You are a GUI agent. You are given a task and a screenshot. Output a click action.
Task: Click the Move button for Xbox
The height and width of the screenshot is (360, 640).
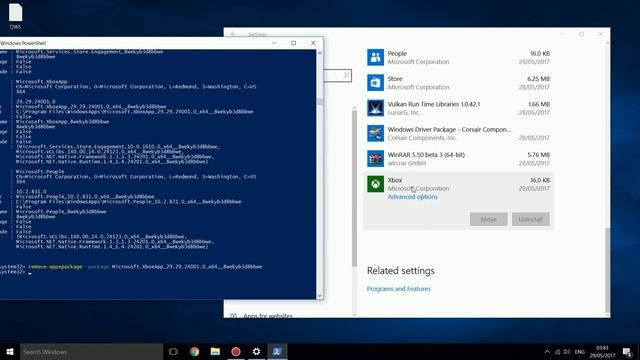click(x=489, y=219)
